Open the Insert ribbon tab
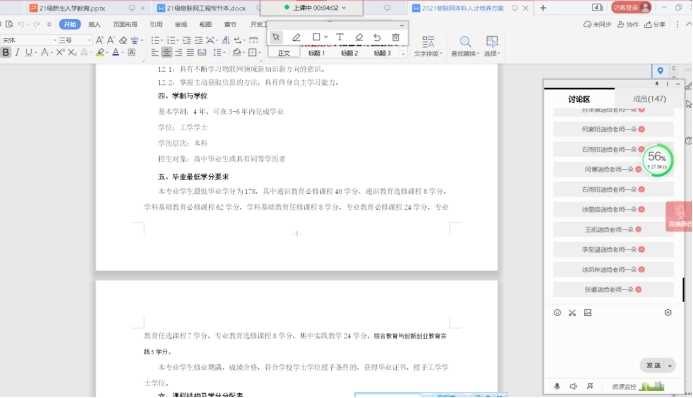Image resolution: width=693 pixels, height=398 pixels. (x=94, y=24)
